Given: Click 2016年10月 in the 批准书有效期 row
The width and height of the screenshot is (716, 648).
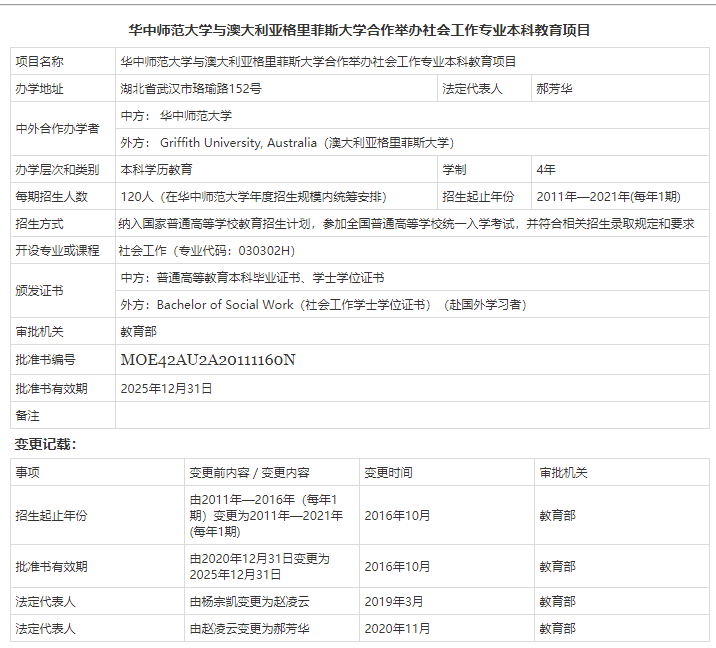Looking at the screenshot, I should point(397,566).
